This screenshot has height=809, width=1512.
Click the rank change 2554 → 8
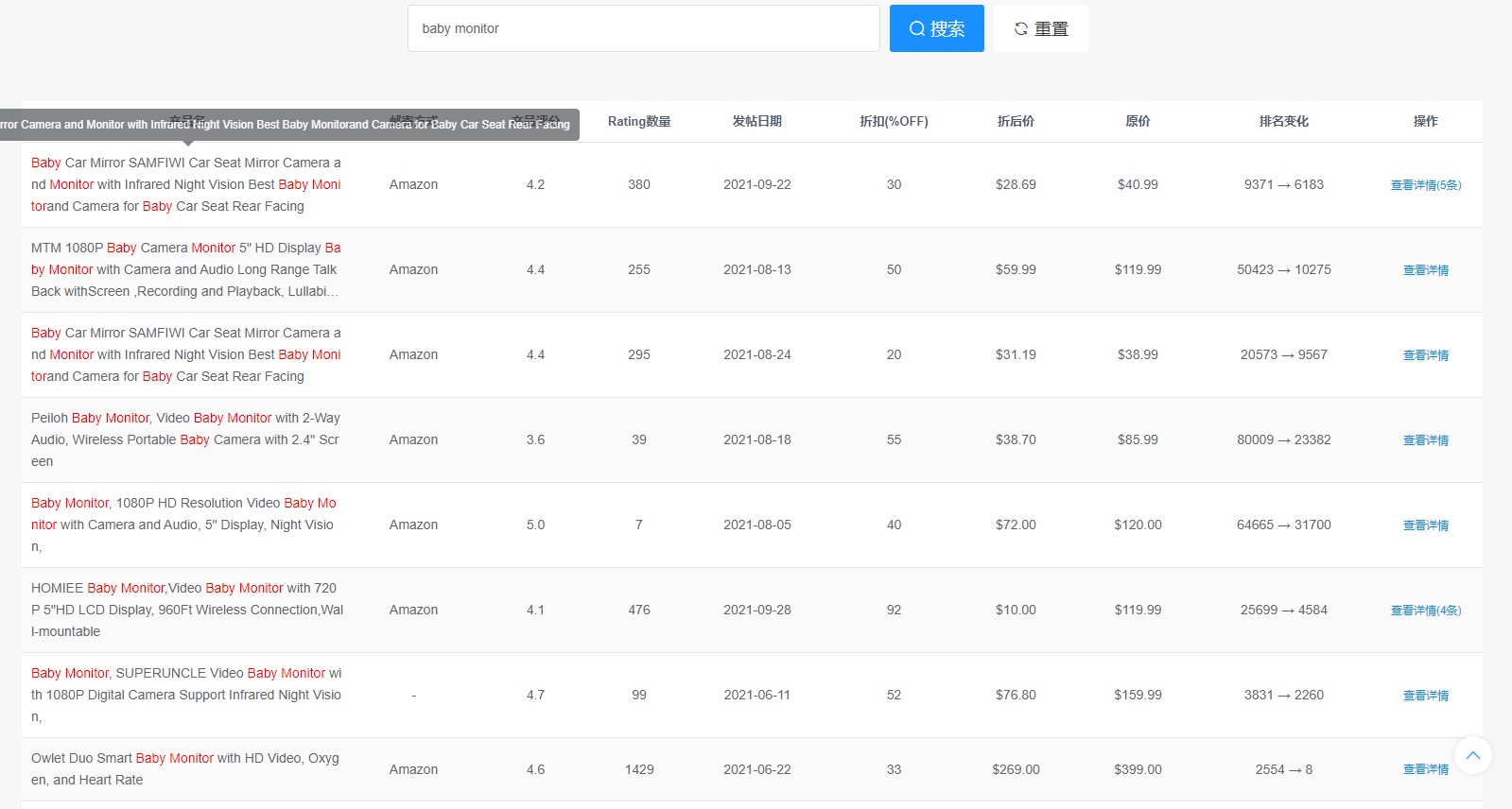pos(1283,769)
